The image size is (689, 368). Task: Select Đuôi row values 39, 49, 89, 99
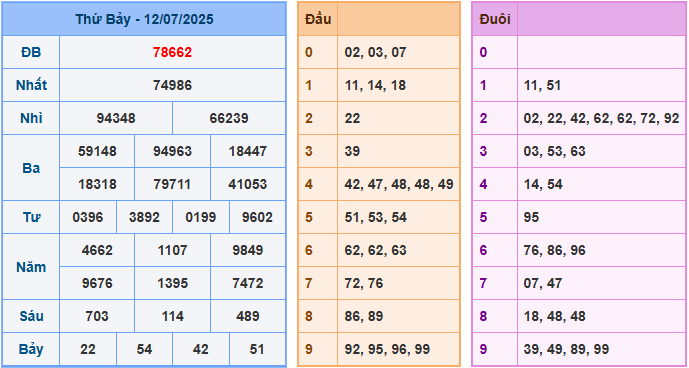[566, 349]
